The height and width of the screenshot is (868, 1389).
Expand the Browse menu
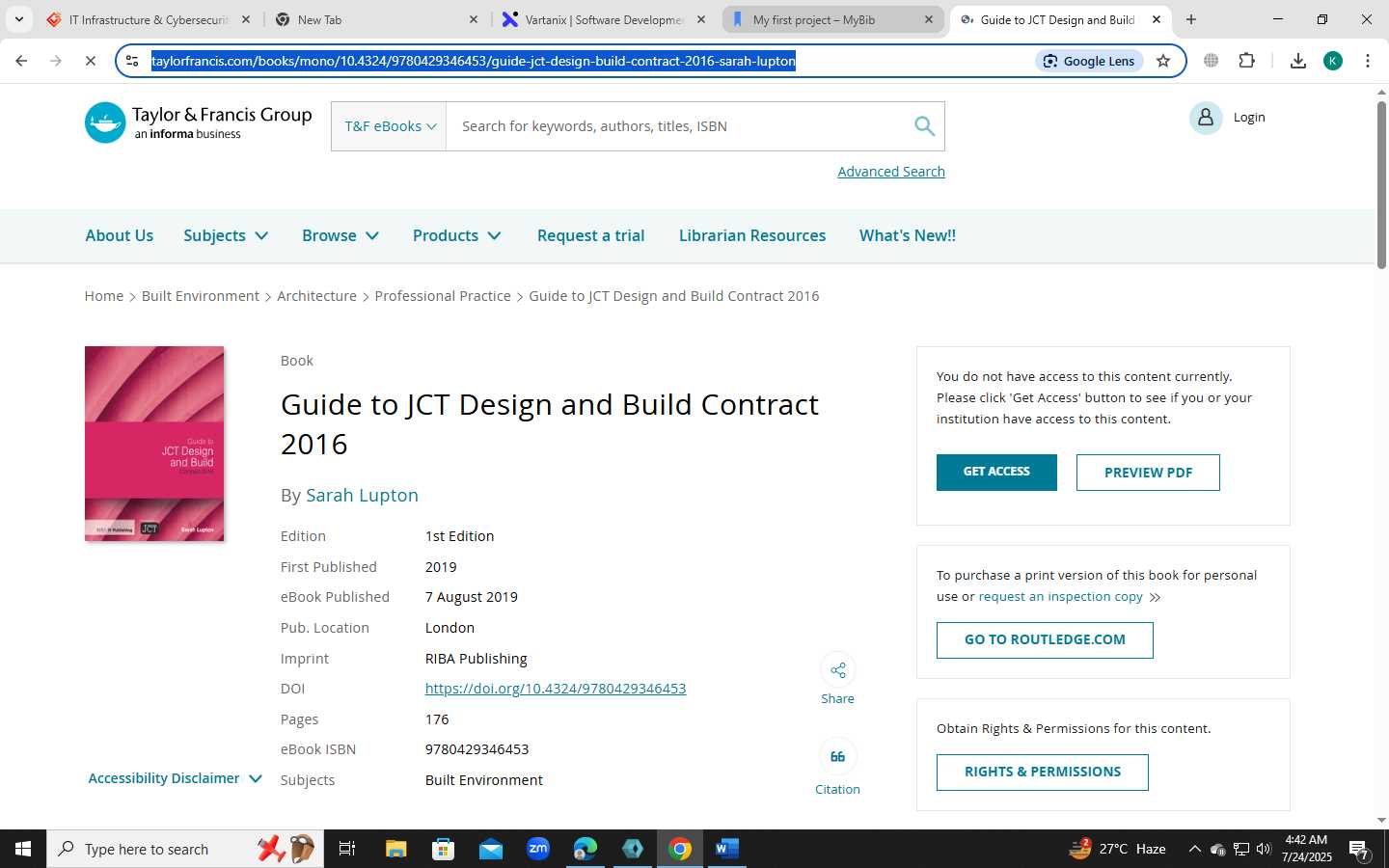coord(340,235)
